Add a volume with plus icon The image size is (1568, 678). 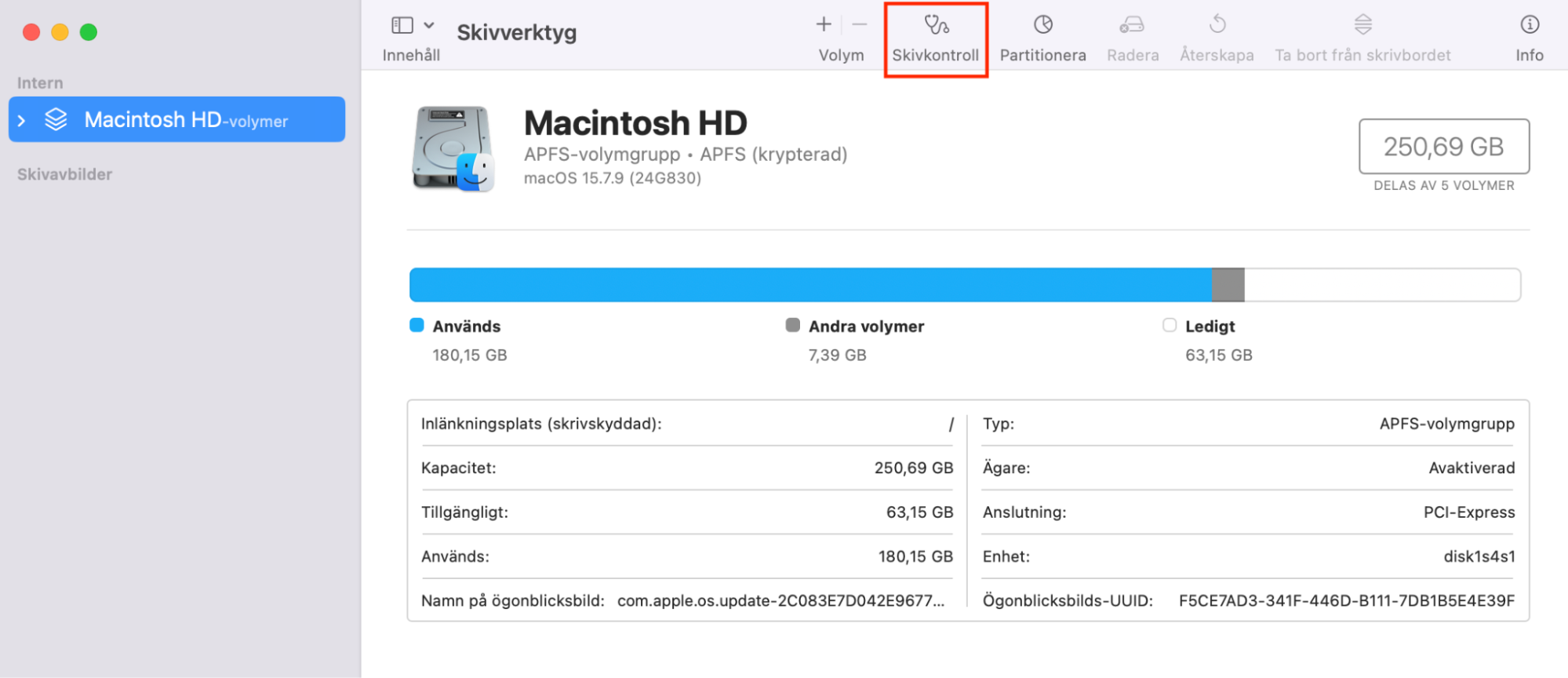pyautogui.click(x=824, y=24)
